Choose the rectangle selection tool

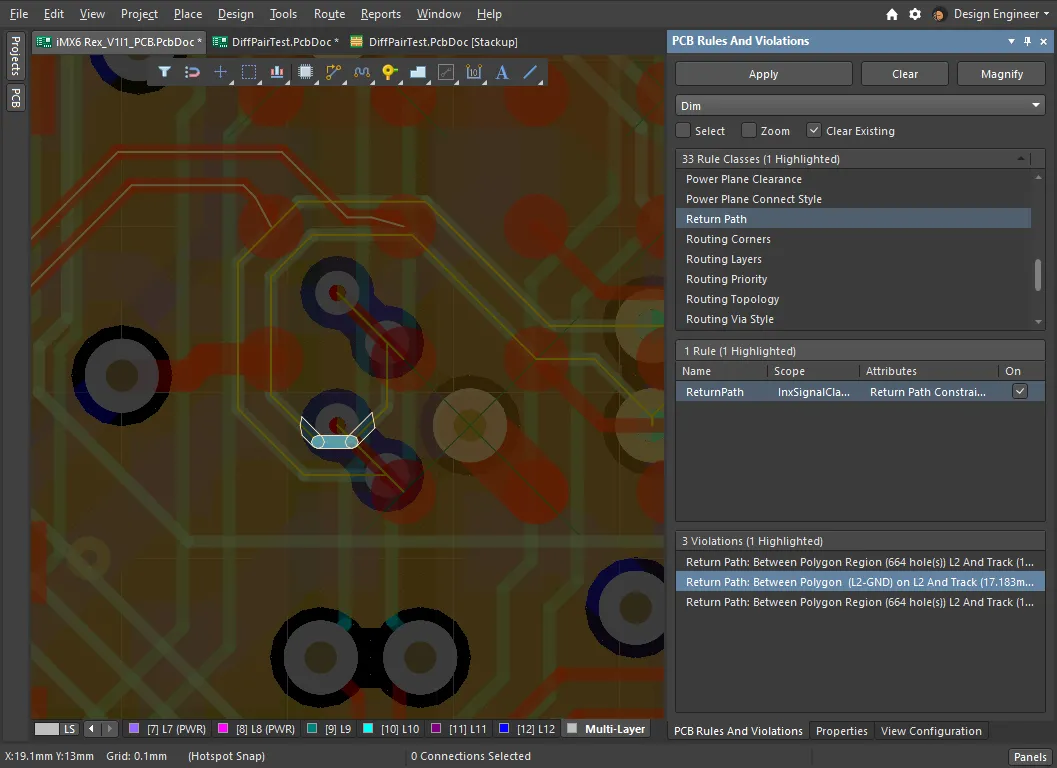(x=249, y=72)
